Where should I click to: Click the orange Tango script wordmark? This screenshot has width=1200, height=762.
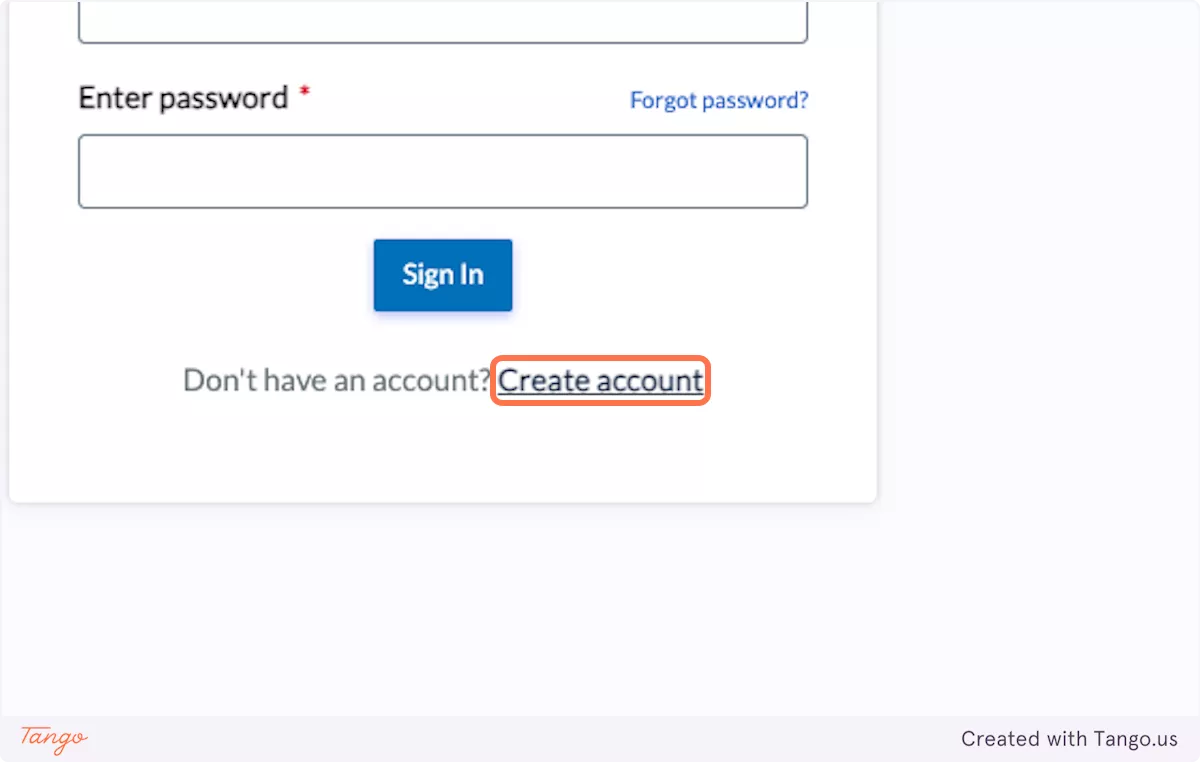[54, 739]
